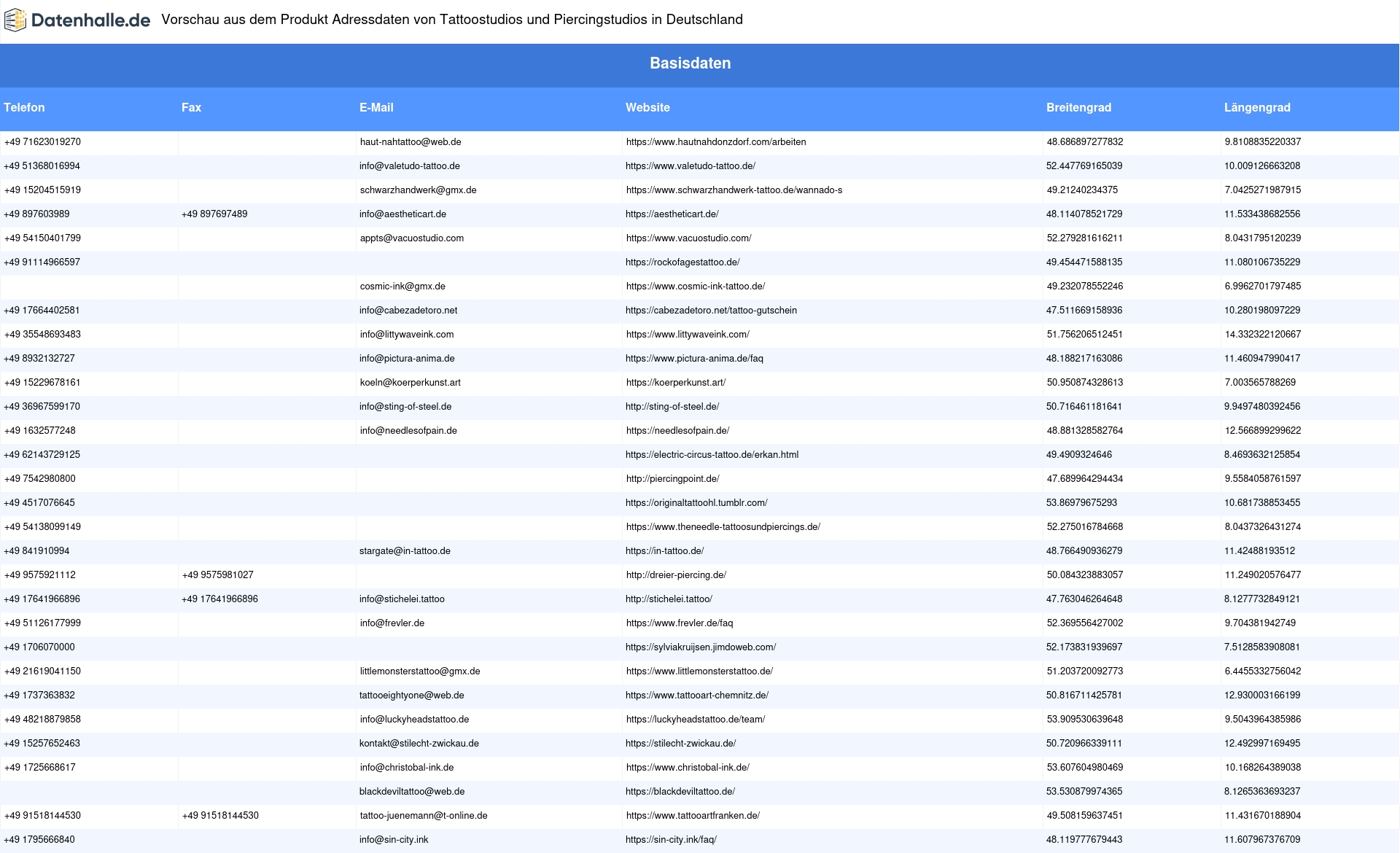This screenshot has width=1400, height=853.
Task: Click the page title about Tattoostudios und Piercingstudios
Action: pos(452,20)
